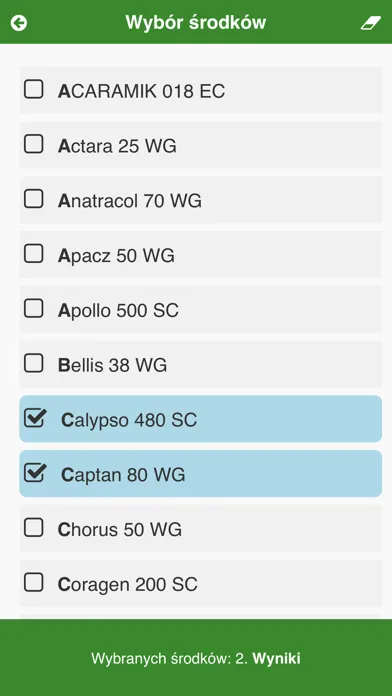Enable the Actara 25 WG checkbox
This screenshot has height=696, width=392.
coord(34,144)
